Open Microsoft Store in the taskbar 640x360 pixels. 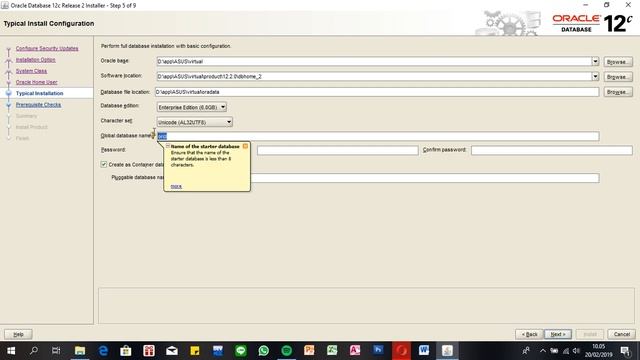pyautogui.click(x=126, y=351)
